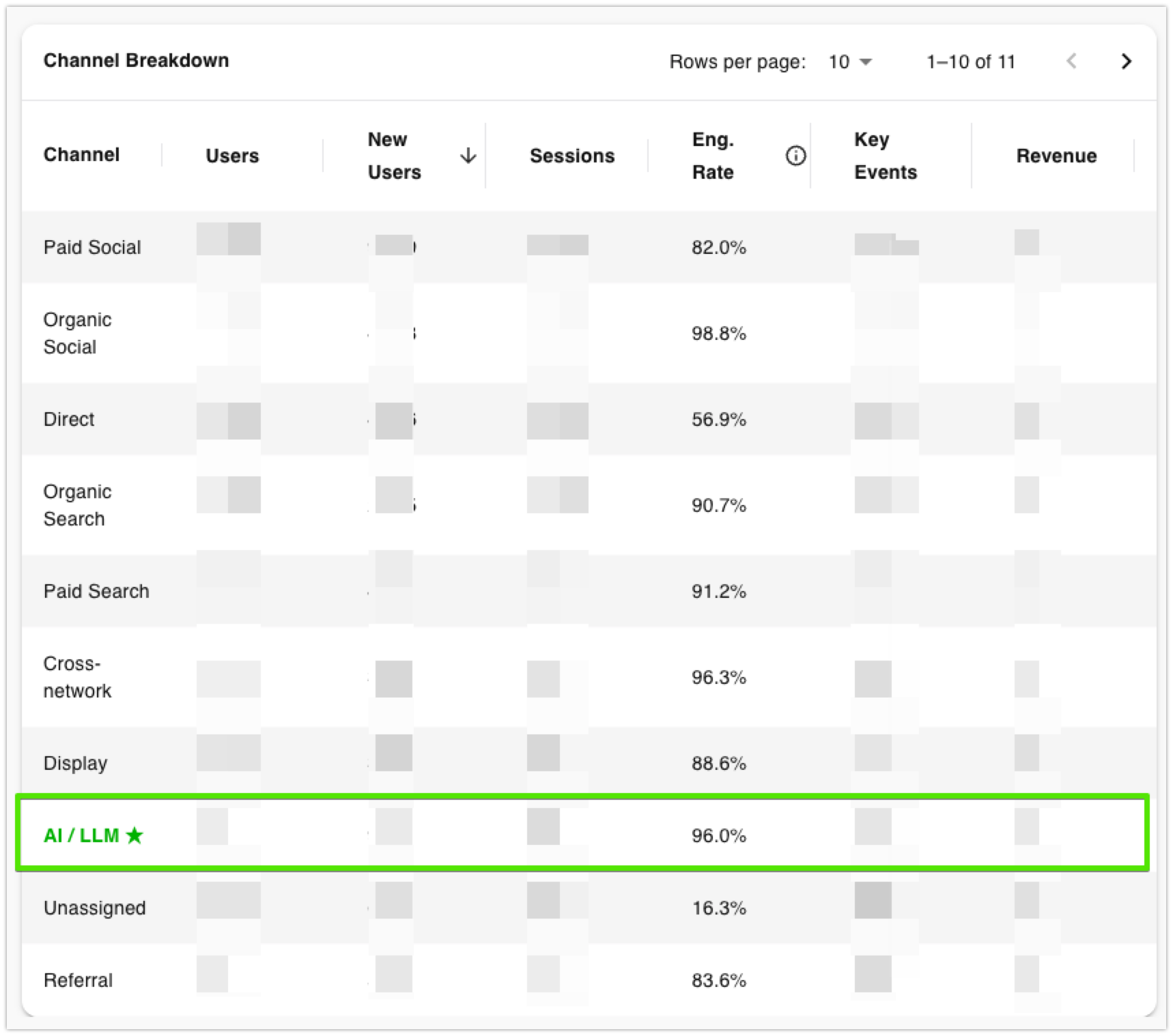Sort the table by Revenue column

pyautogui.click(x=1057, y=156)
